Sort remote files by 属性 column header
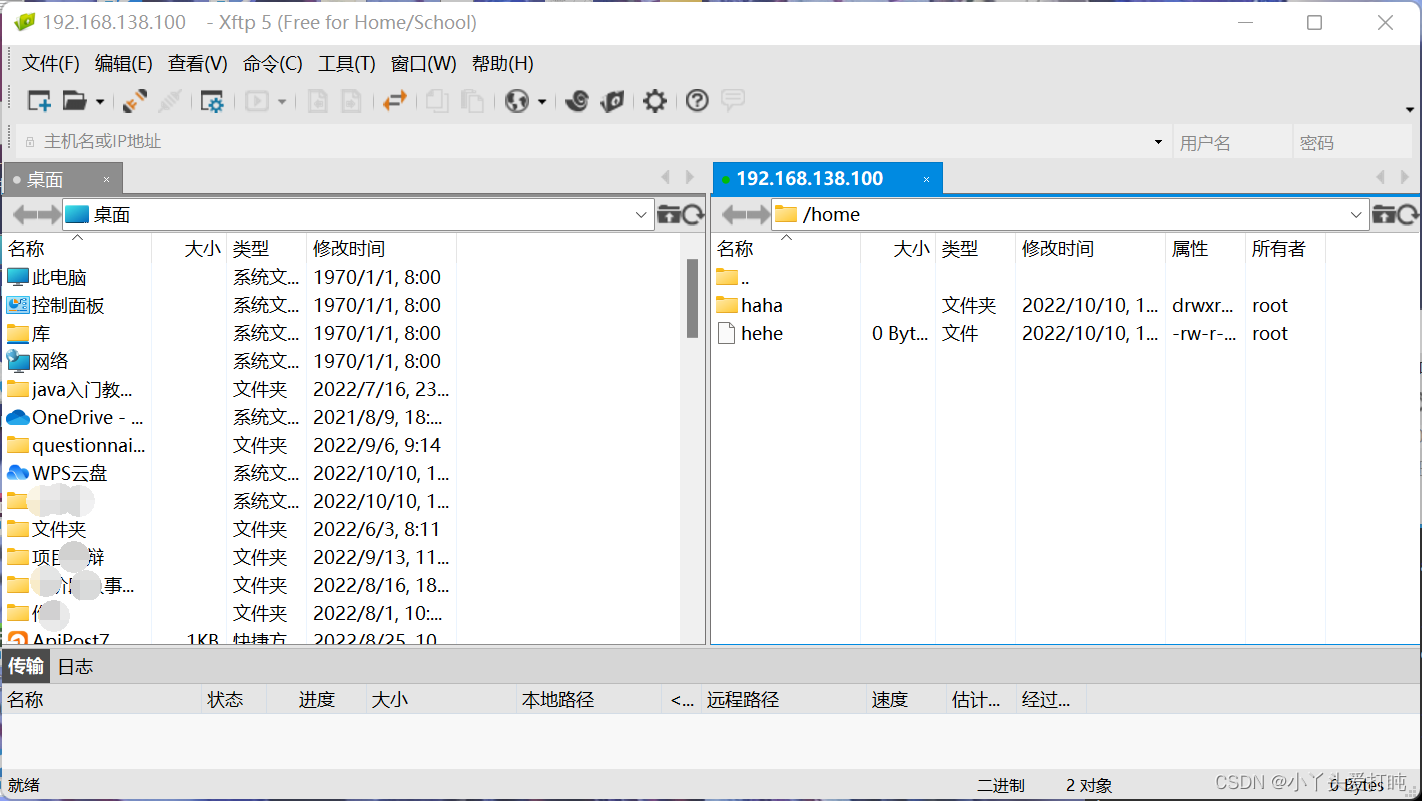Image resolution: width=1422 pixels, height=801 pixels. (1205, 248)
